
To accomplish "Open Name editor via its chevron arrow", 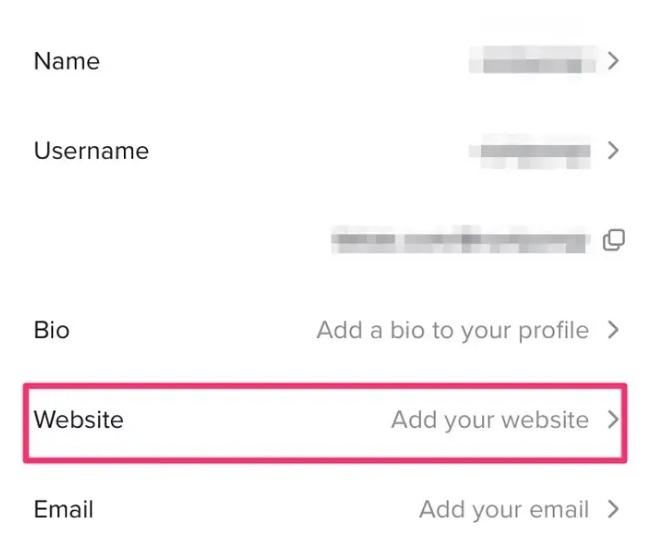I will [613, 61].
